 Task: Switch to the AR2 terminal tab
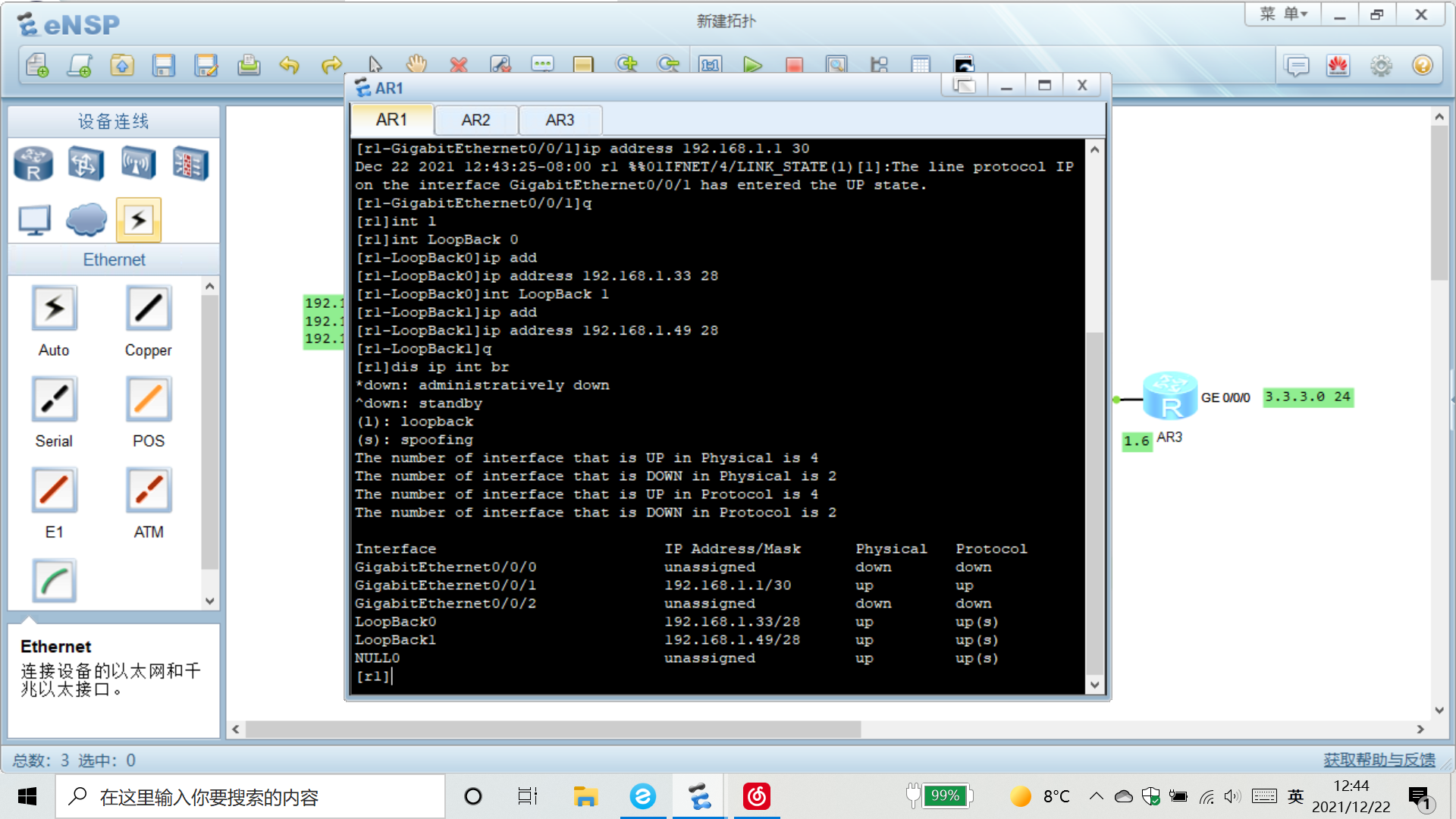[475, 120]
